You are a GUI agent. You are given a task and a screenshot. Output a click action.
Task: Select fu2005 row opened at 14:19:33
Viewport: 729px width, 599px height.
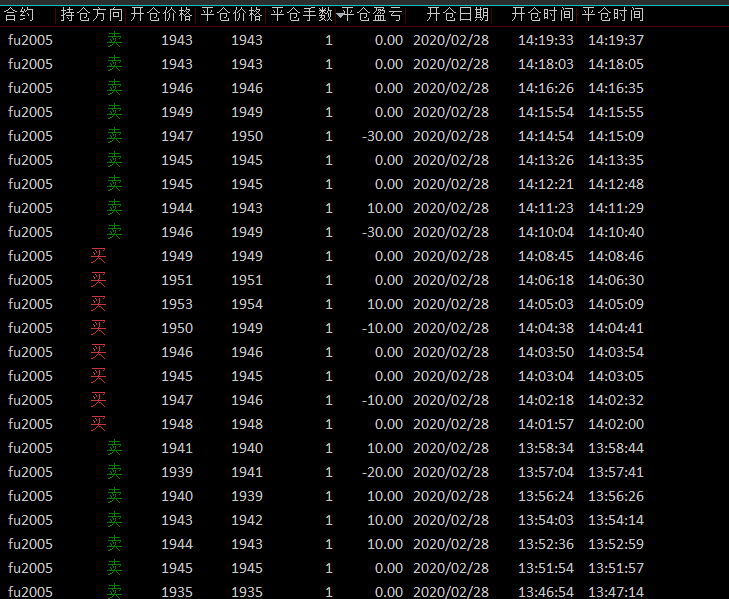tap(325, 40)
